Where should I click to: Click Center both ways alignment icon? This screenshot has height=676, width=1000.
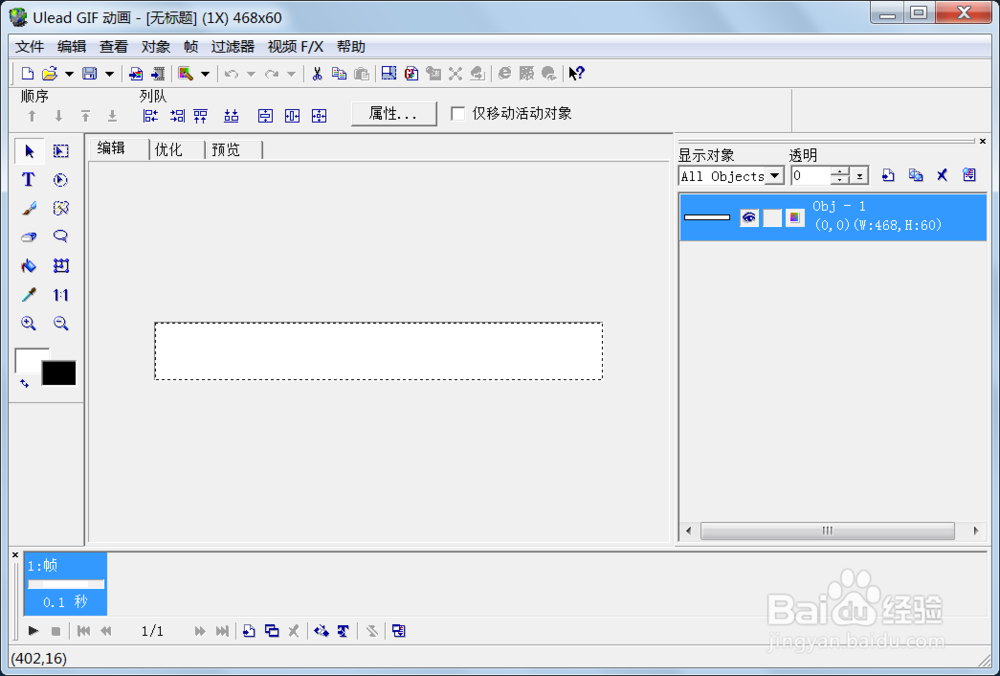(319, 115)
